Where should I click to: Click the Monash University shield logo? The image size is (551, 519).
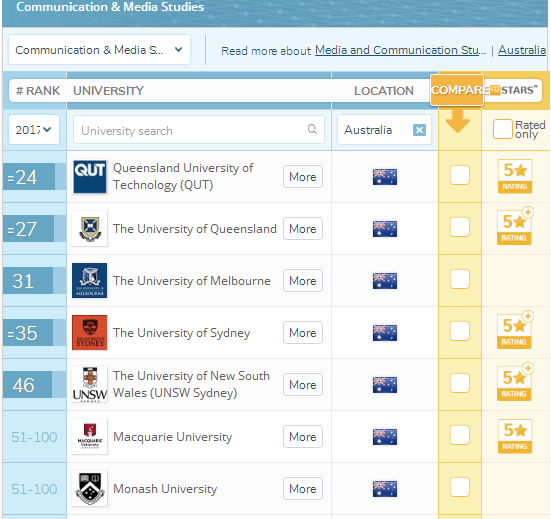[x=90, y=488]
